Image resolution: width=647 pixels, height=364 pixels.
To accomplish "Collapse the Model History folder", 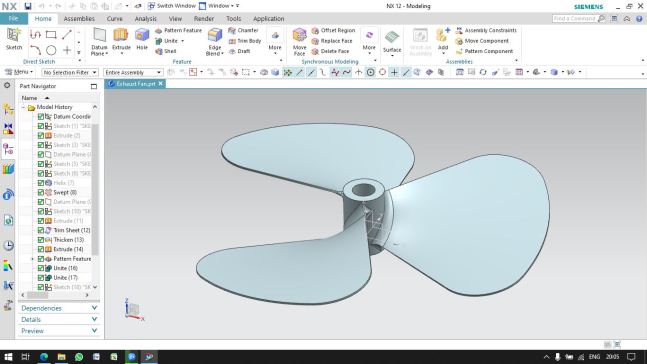I will (x=24, y=107).
